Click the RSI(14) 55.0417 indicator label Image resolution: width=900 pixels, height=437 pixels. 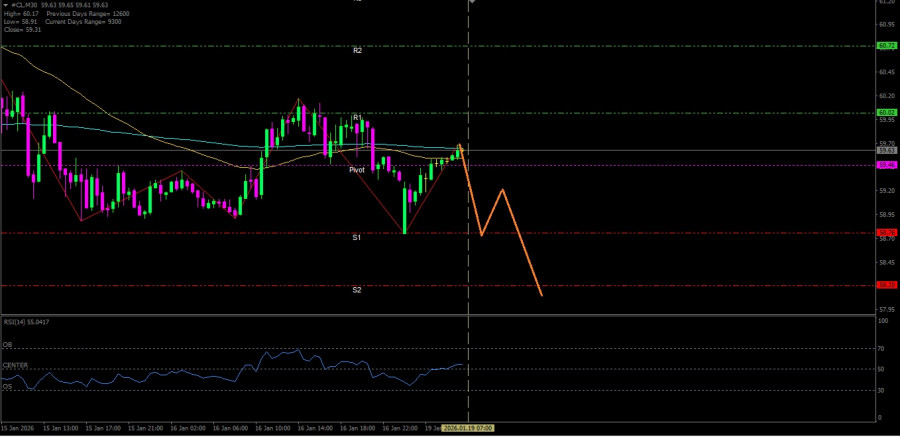click(26, 322)
